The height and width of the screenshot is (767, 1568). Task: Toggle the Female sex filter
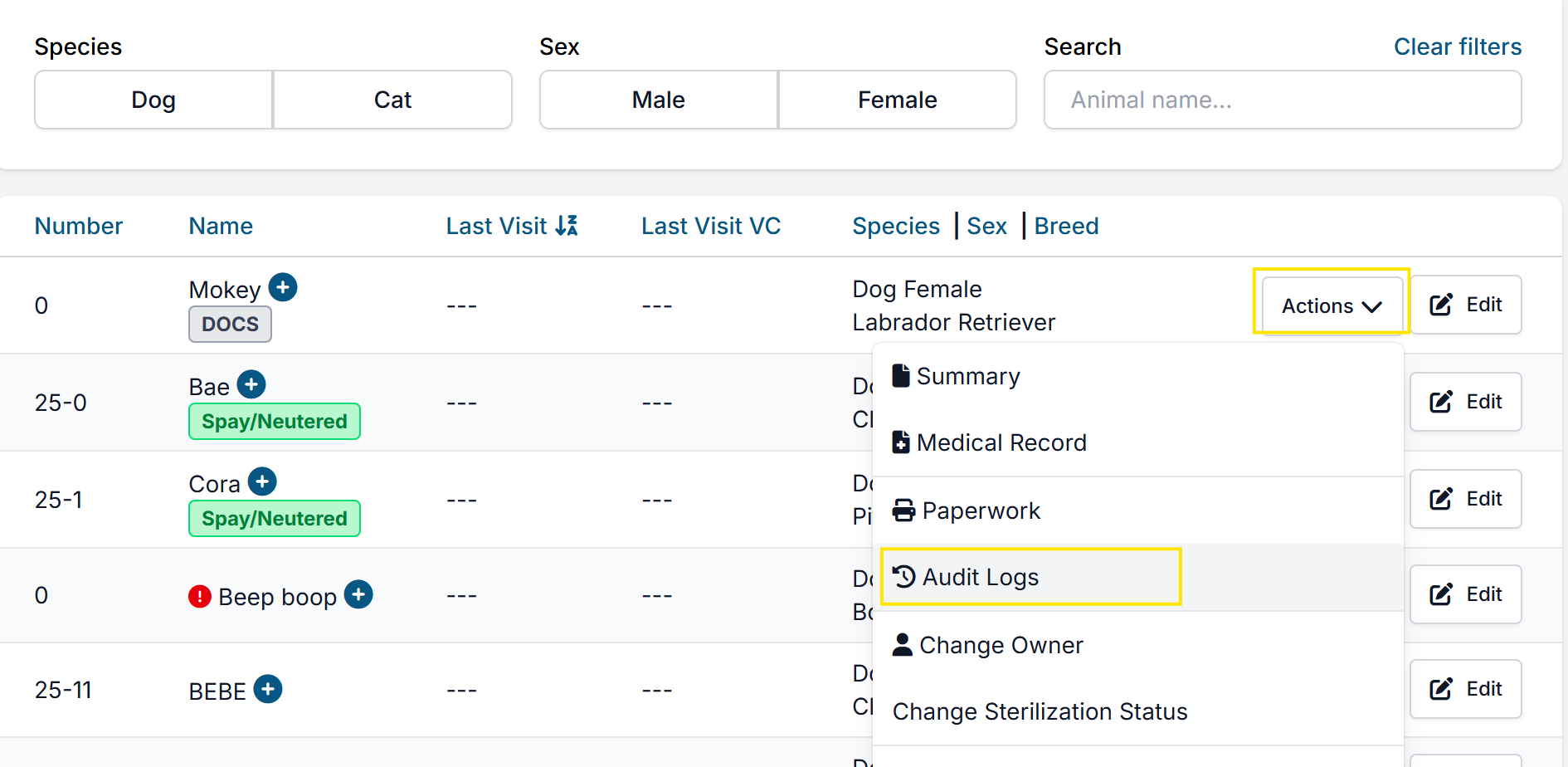[897, 100]
